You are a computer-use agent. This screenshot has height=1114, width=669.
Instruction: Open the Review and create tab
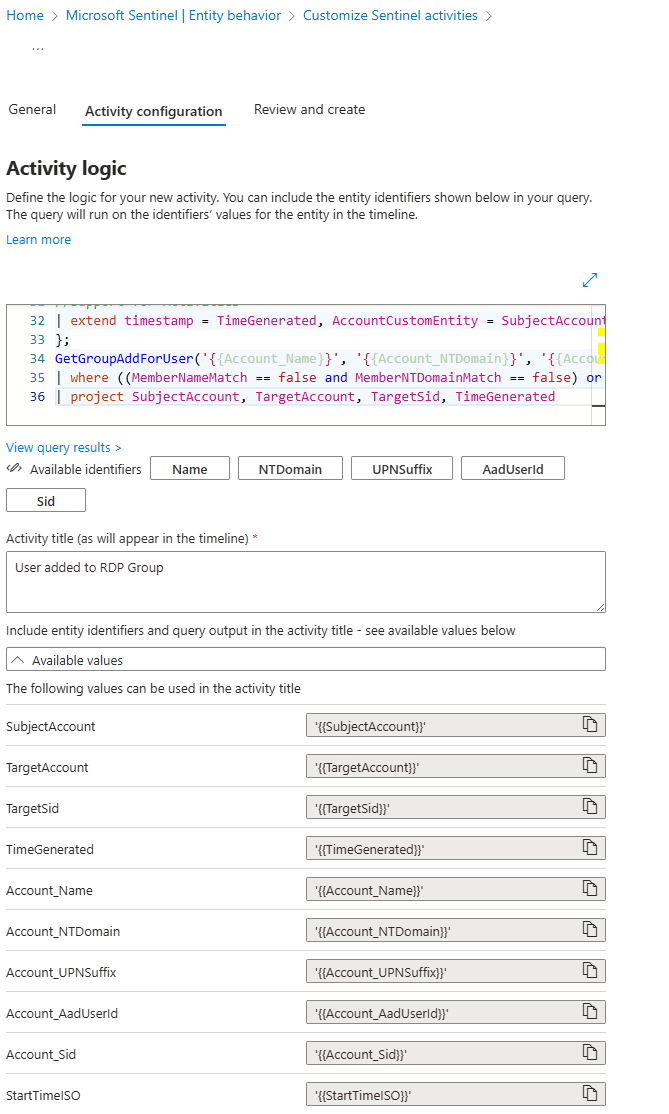click(309, 110)
